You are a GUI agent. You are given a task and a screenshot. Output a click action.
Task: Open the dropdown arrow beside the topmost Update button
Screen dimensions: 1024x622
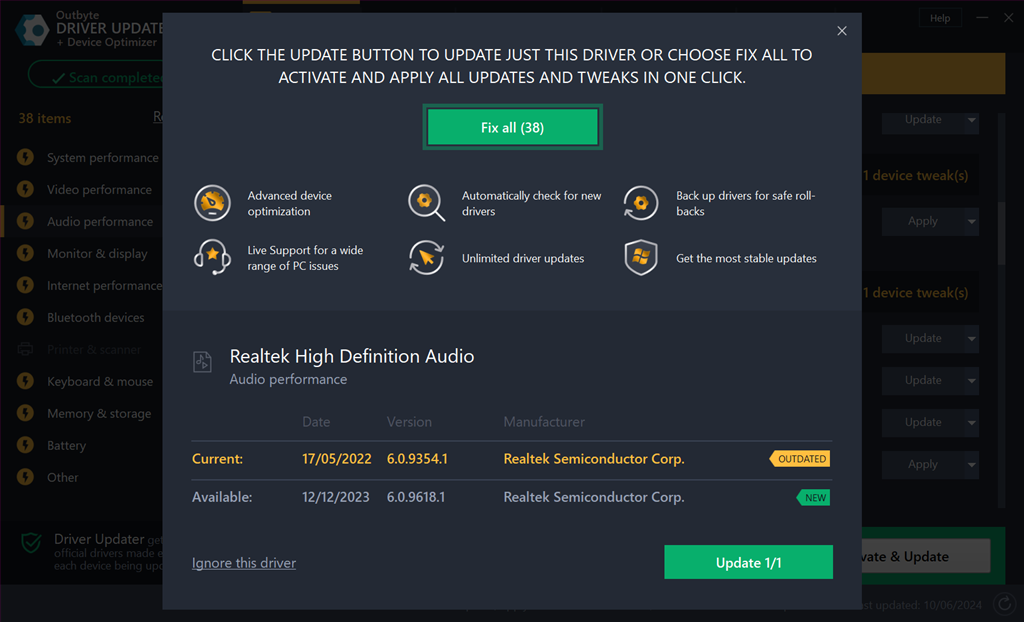tap(972, 120)
